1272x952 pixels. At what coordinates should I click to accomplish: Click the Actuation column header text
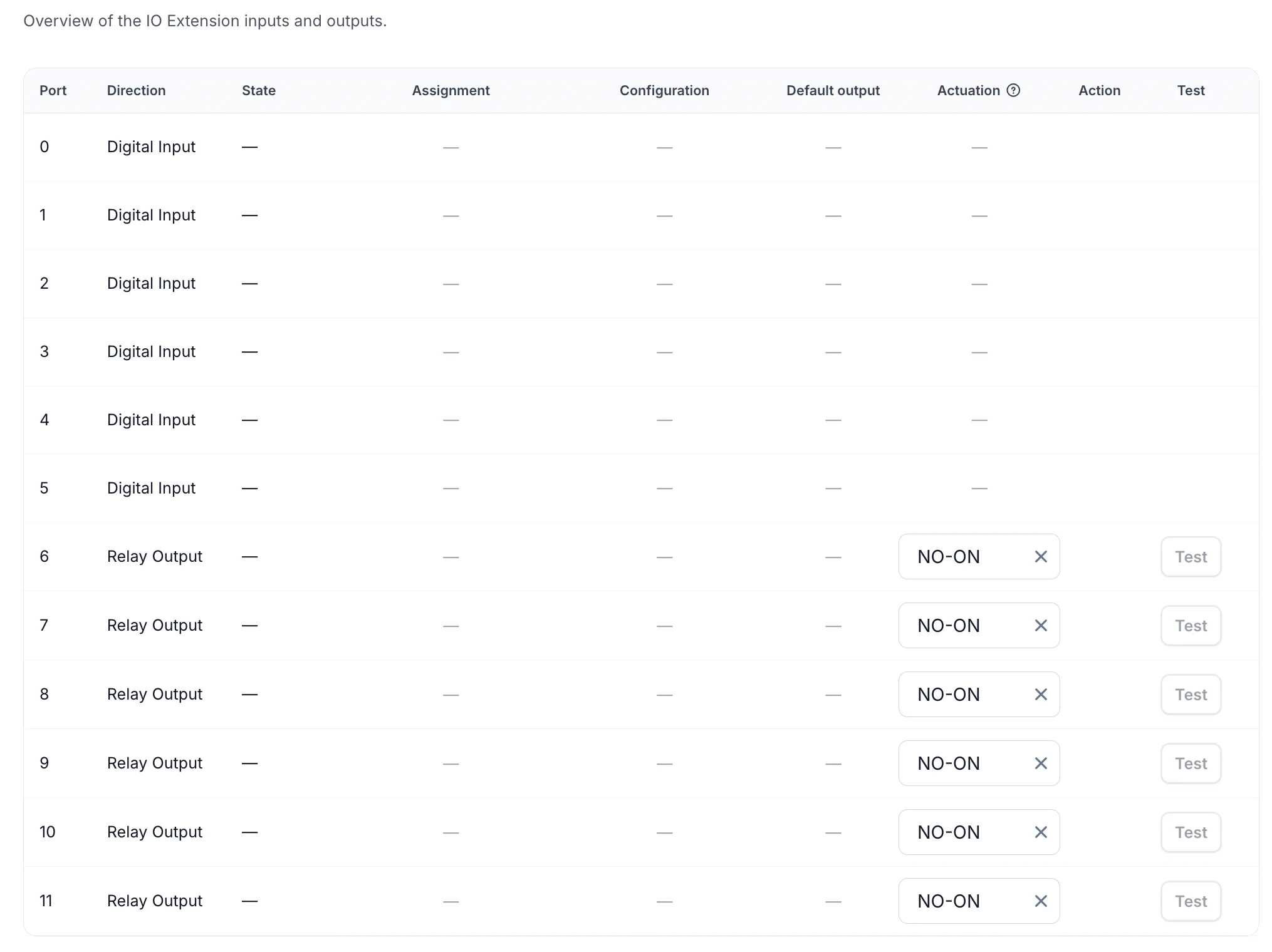(968, 90)
